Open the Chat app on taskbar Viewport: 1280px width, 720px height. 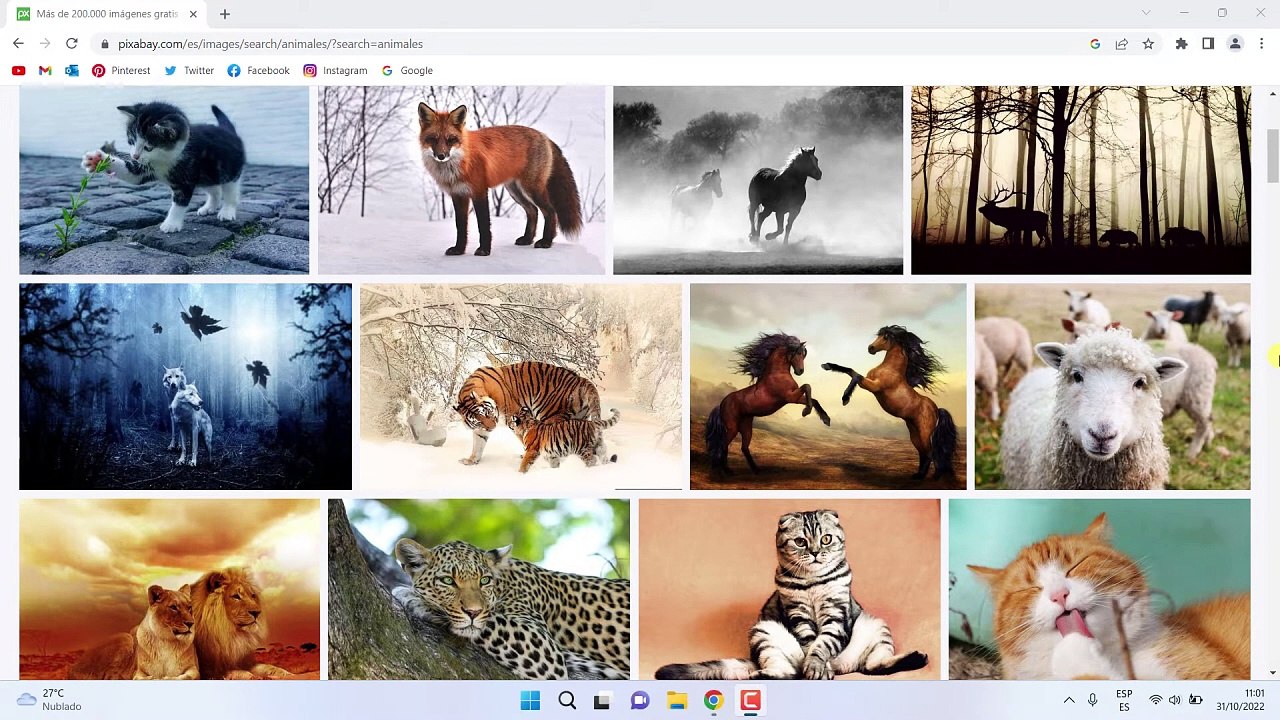pos(640,701)
